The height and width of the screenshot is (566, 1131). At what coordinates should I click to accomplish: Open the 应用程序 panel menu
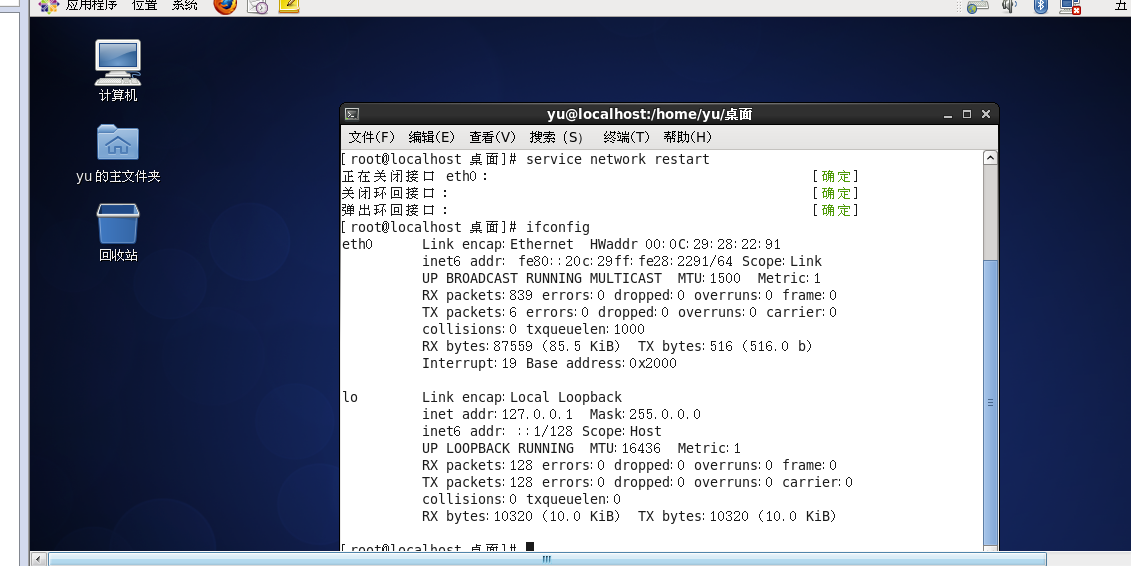point(91,5)
